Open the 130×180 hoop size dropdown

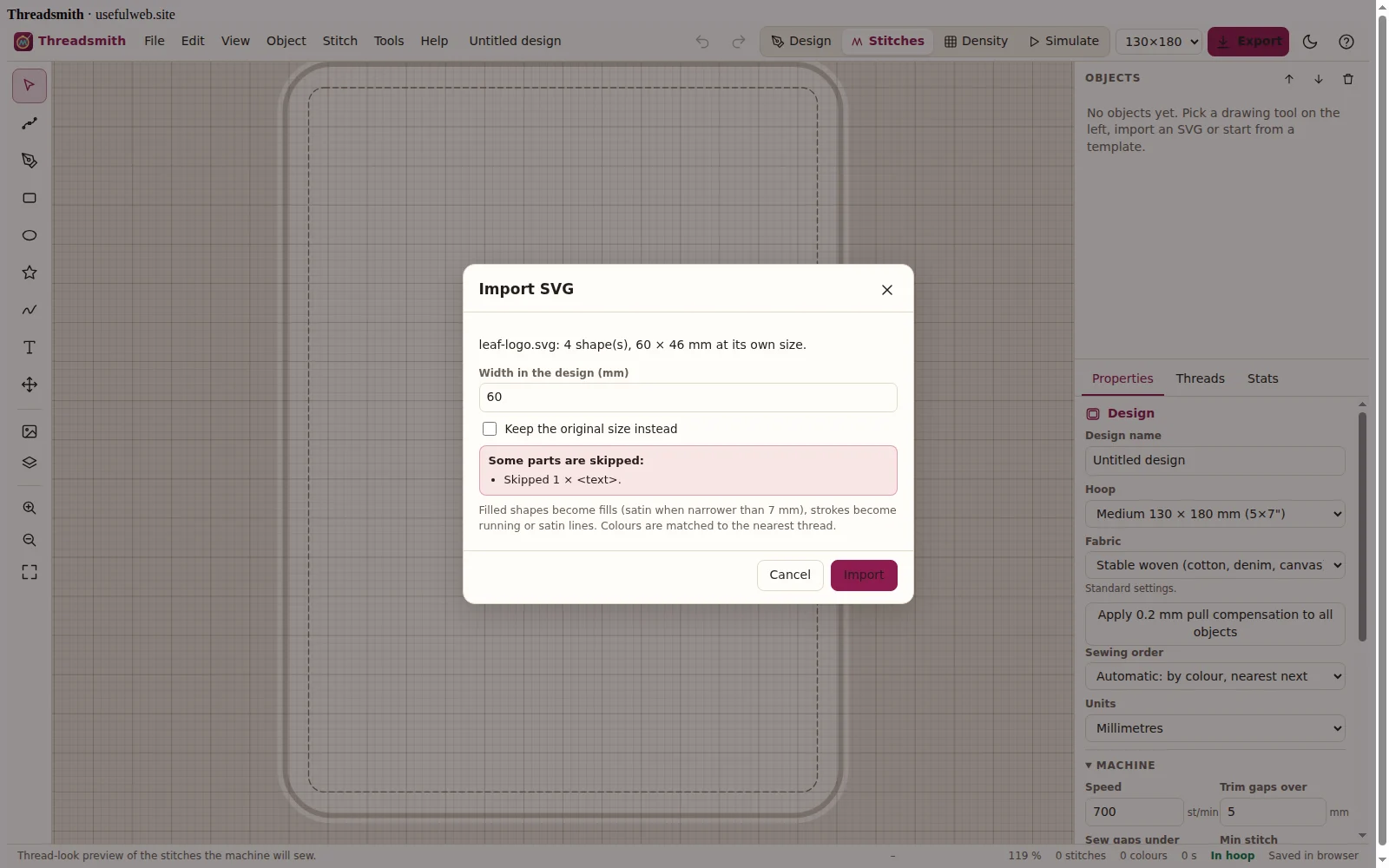coord(1158,42)
